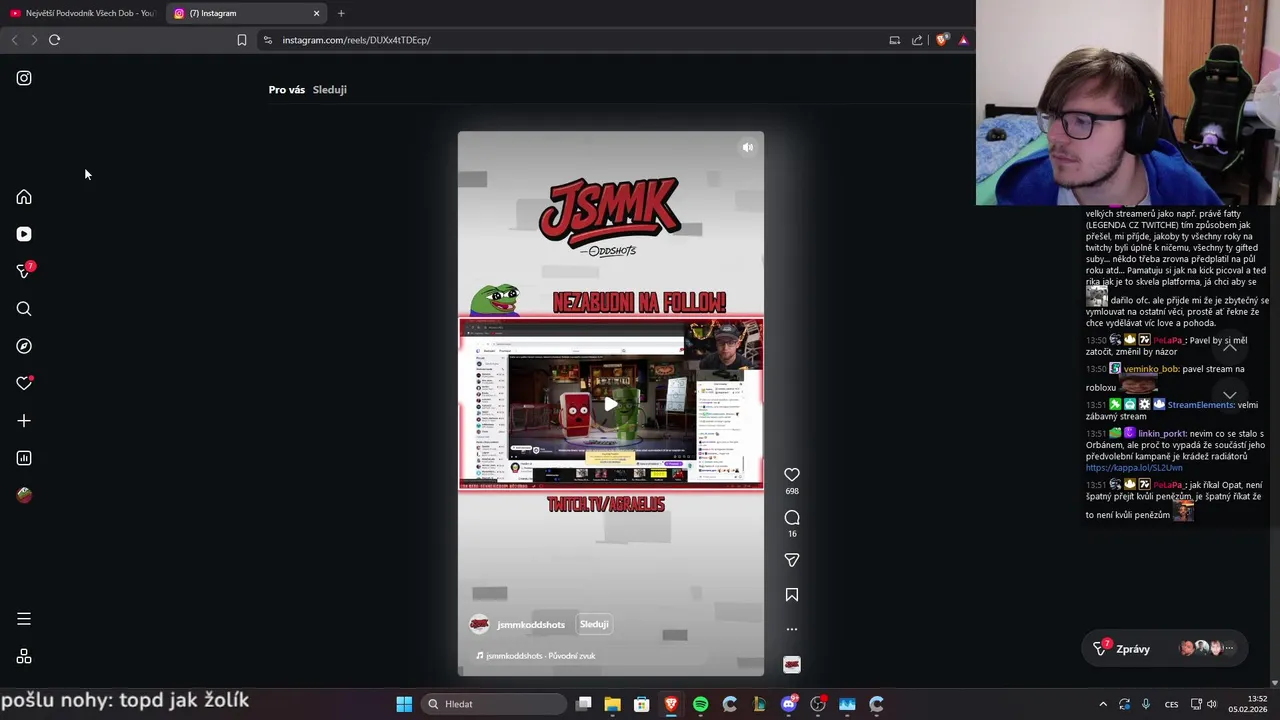
Task: Open jsmmkoddshots profile picture on the reel
Action: click(479, 624)
